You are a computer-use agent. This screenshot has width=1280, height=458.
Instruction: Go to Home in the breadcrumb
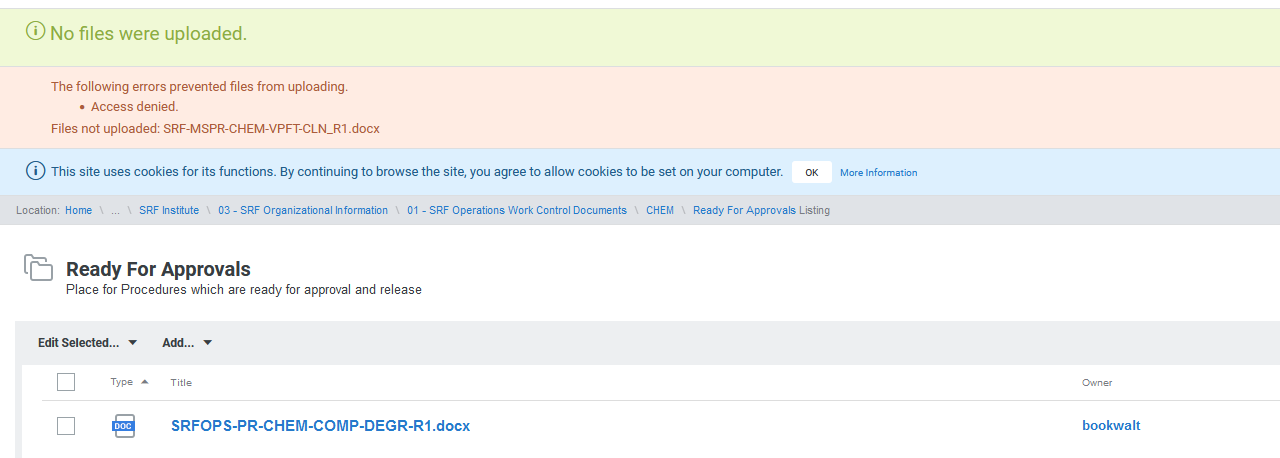[78, 211]
